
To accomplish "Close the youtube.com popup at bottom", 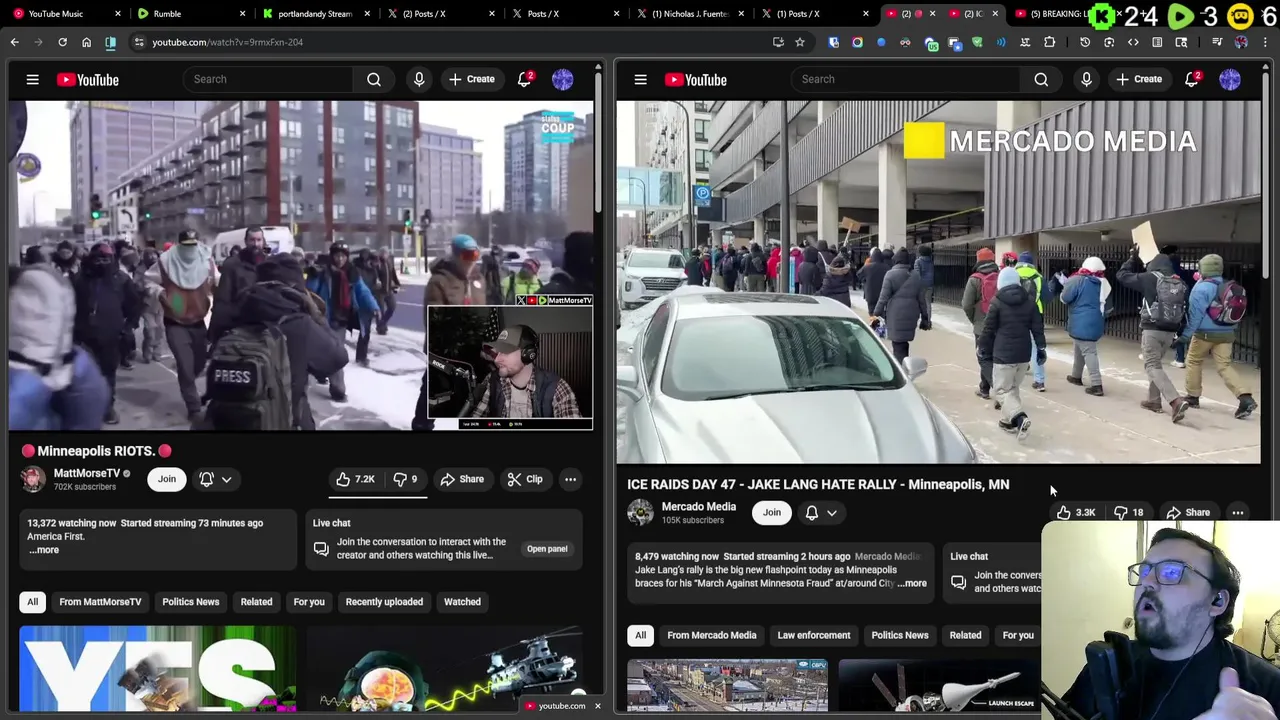I will point(597,706).
